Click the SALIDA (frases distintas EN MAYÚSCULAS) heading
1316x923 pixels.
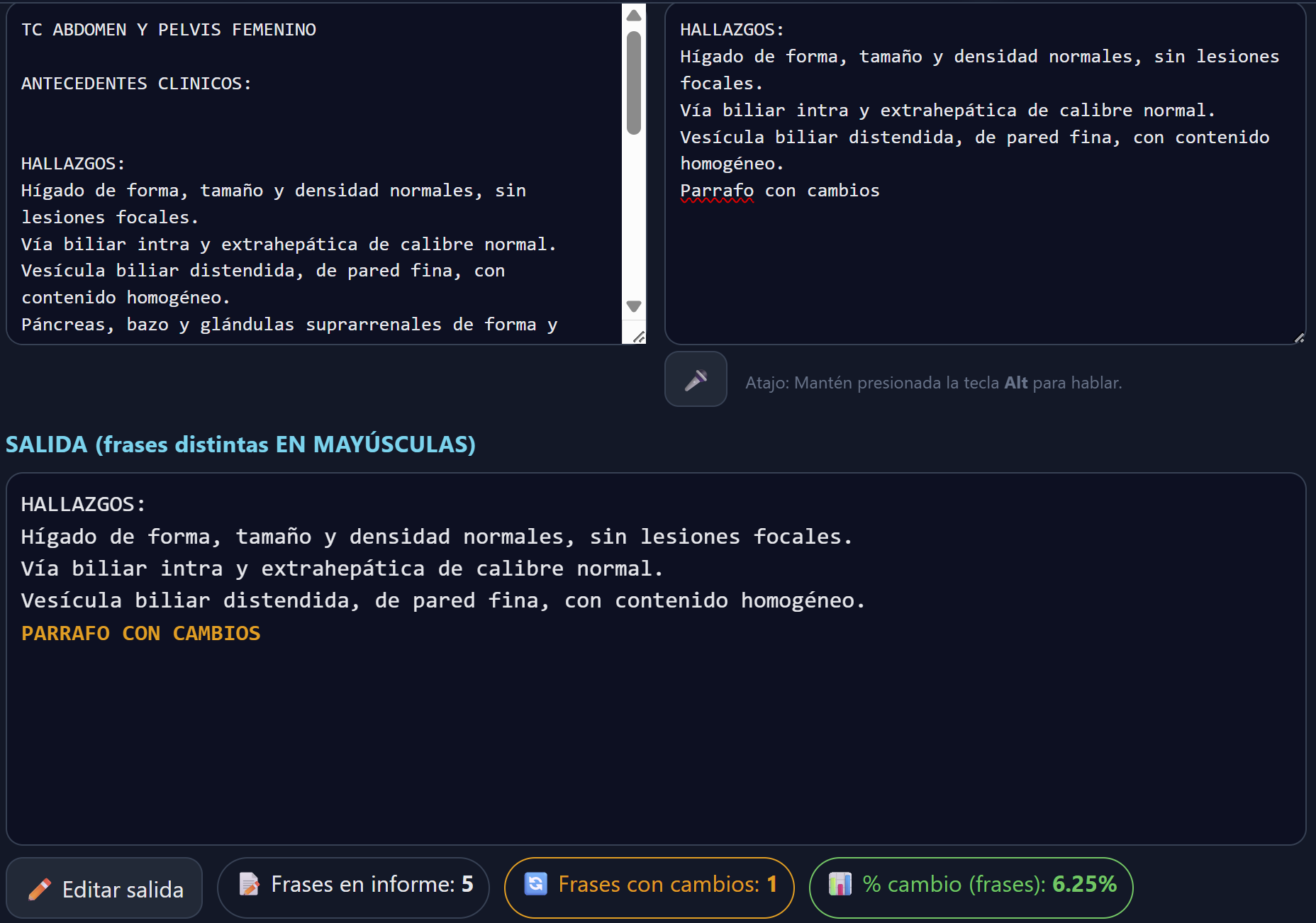click(x=240, y=444)
